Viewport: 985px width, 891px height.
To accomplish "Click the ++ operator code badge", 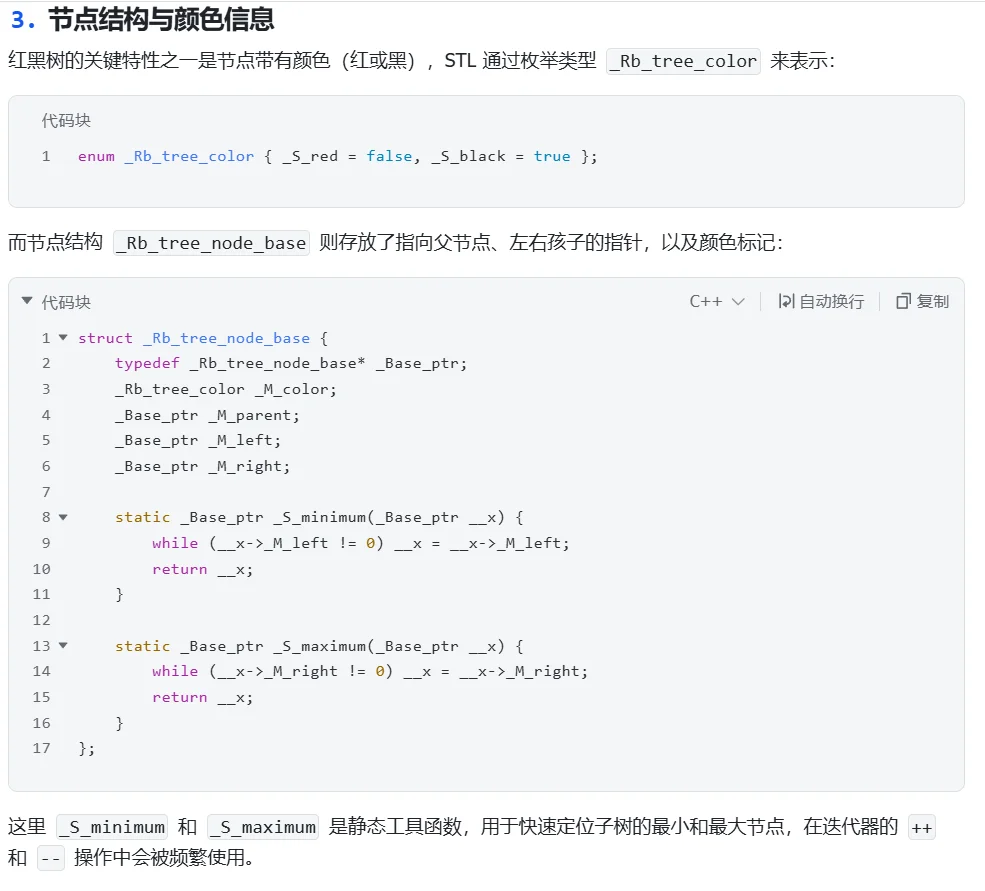I will tap(922, 827).
